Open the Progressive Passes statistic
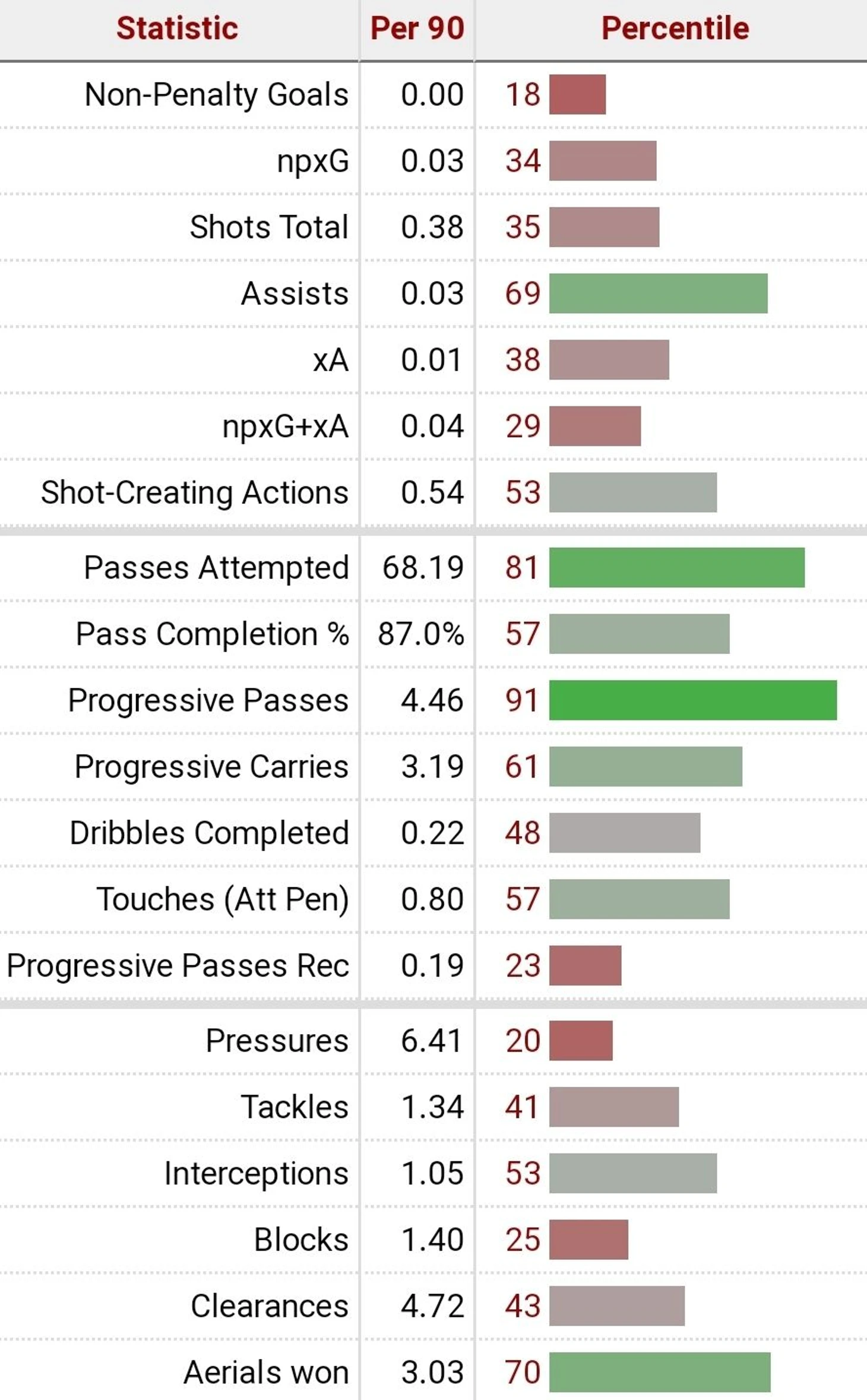The image size is (867, 1400). tap(208, 700)
